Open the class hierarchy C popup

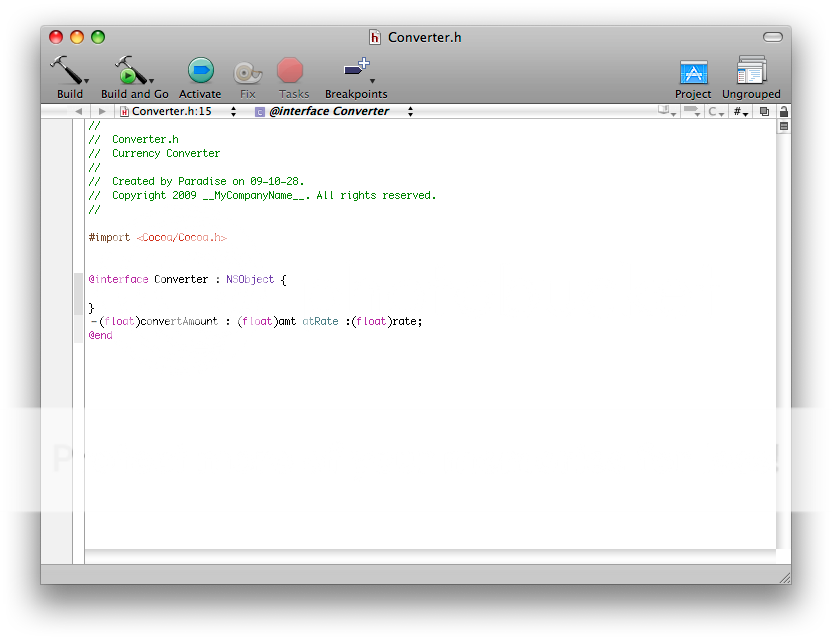[x=716, y=111]
